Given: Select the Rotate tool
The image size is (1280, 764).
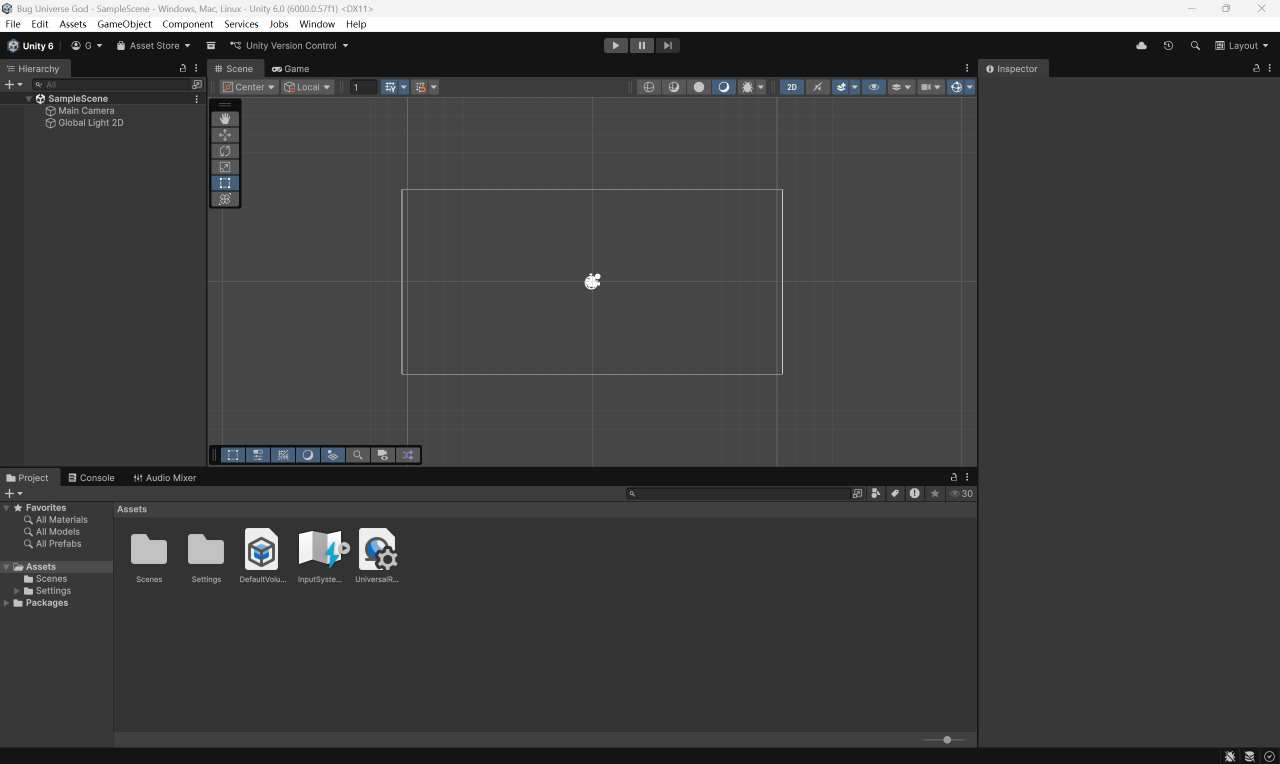Looking at the screenshot, I should click(225, 151).
